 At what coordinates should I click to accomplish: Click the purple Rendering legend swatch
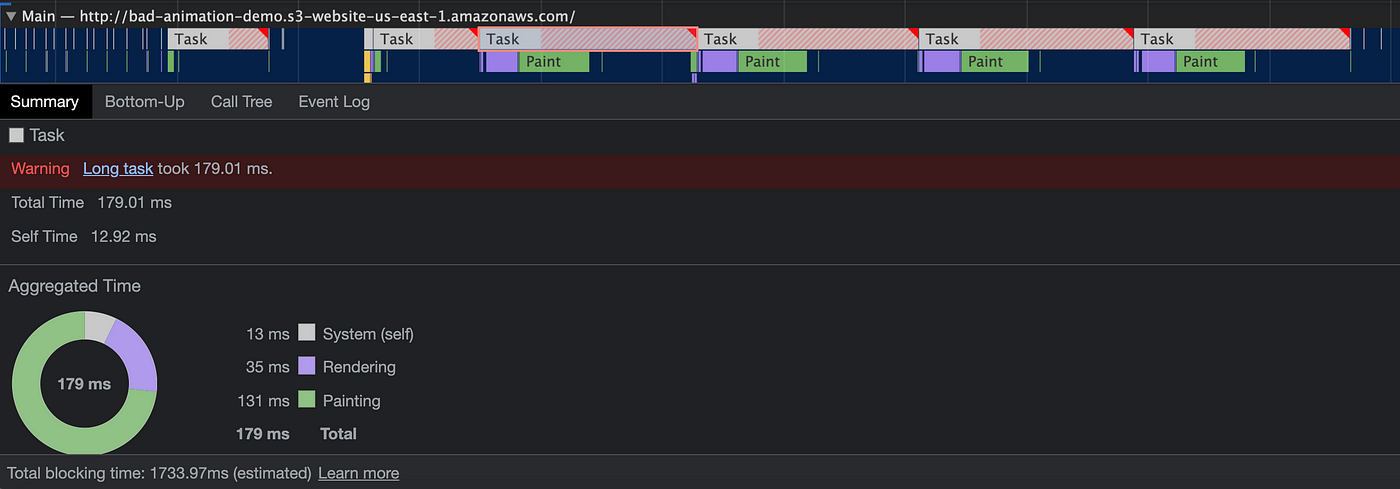[306, 366]
